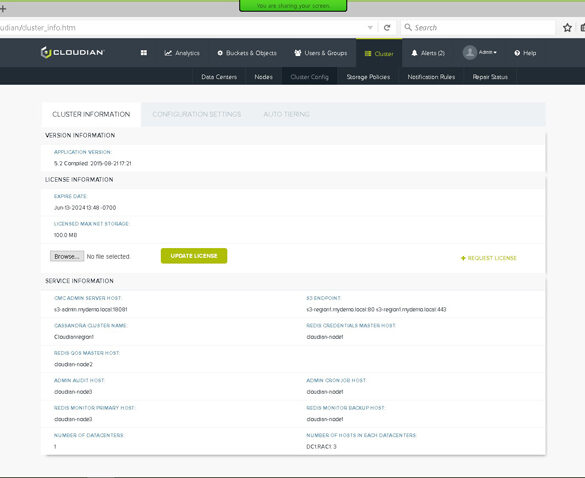This screenshot has height=478, width=585.
Task: Open the dashboard grid icon
Action: click(144, 53)
